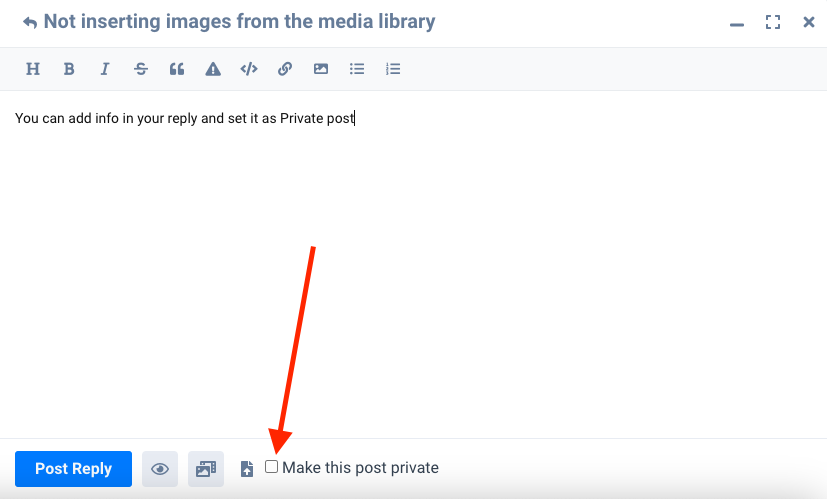Insert a numbered list
The image size is (827, 499).
(393, 69)
